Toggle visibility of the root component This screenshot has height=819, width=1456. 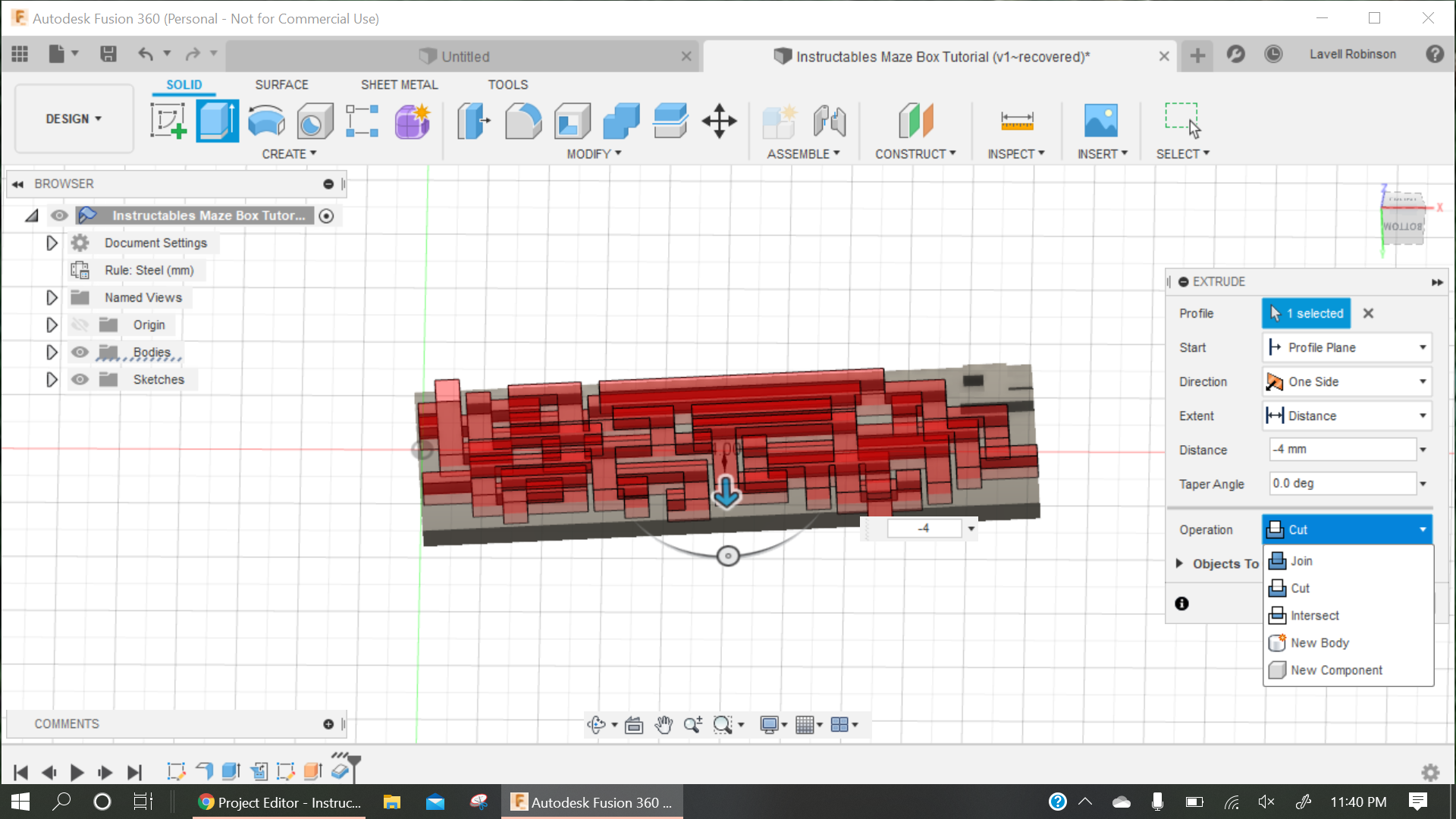click(x=59, y=215)
